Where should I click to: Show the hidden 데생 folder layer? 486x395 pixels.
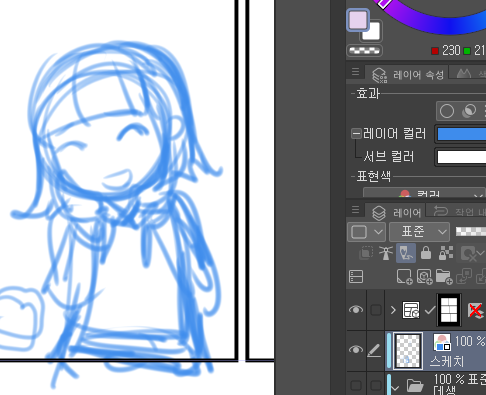[x=356, y=385]
